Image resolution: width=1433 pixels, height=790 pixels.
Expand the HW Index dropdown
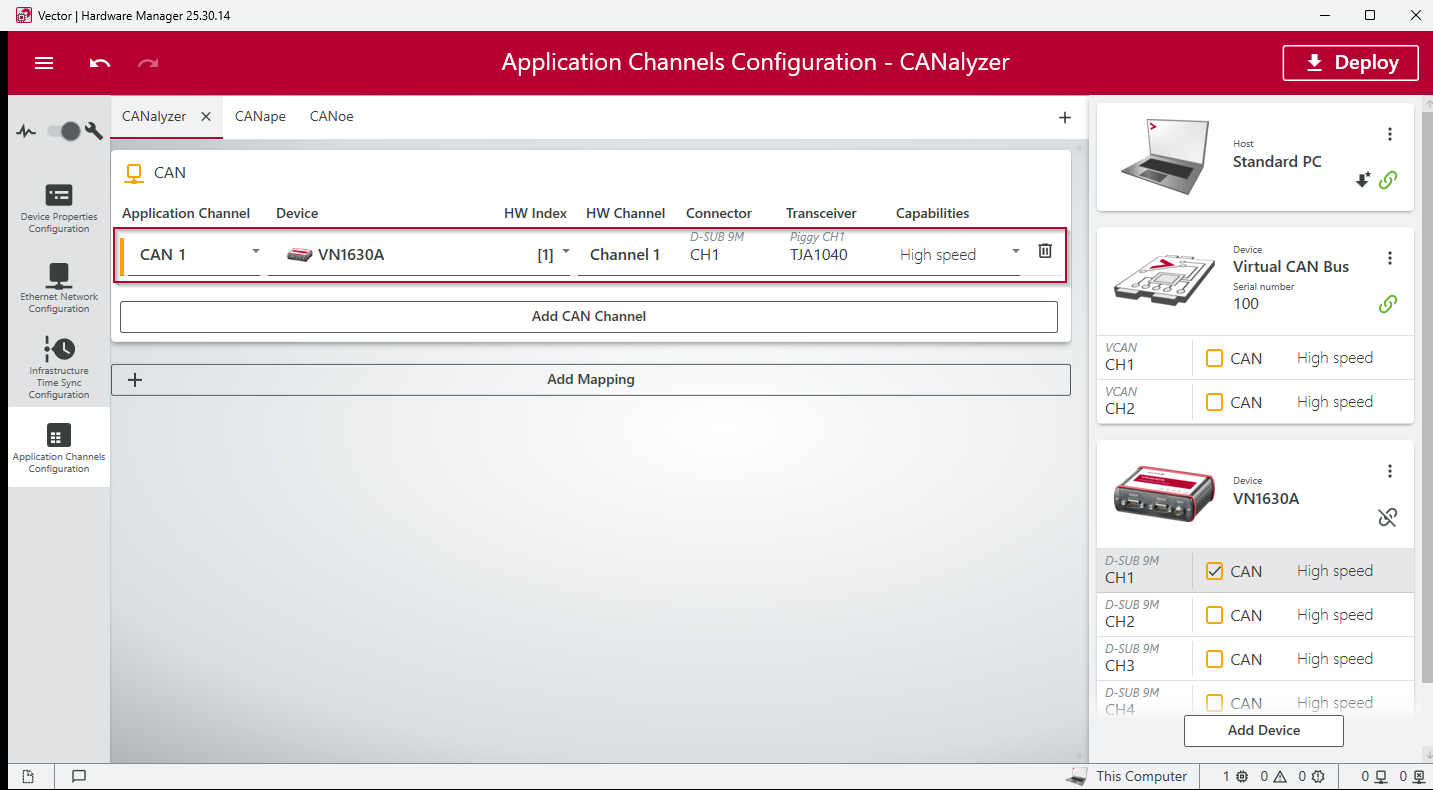point(566,252)
